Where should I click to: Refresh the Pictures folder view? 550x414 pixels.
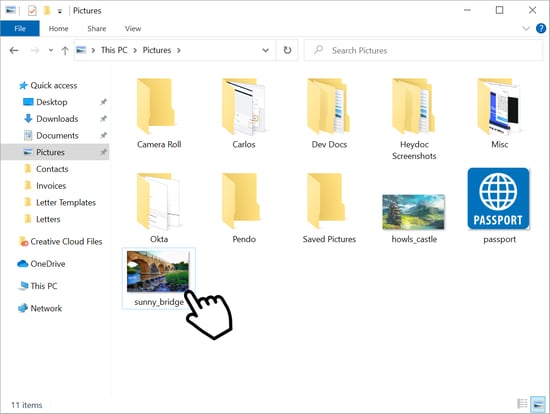tap(287, 50)
